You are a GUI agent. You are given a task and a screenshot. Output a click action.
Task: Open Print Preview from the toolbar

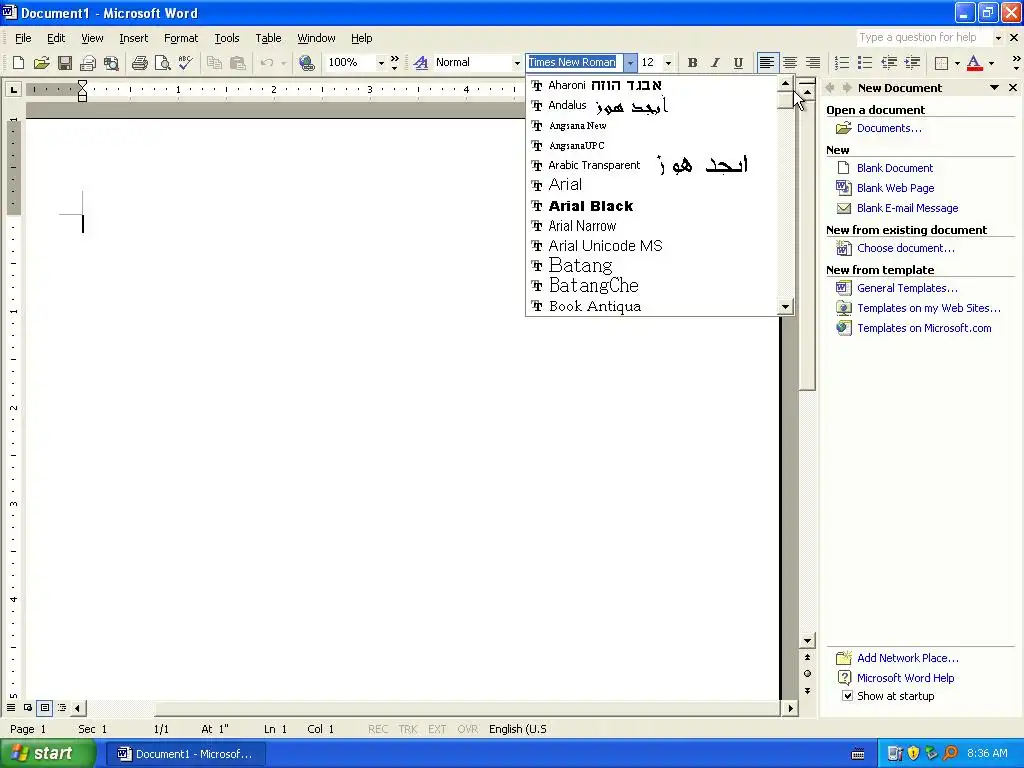click(x=163, y=63)
